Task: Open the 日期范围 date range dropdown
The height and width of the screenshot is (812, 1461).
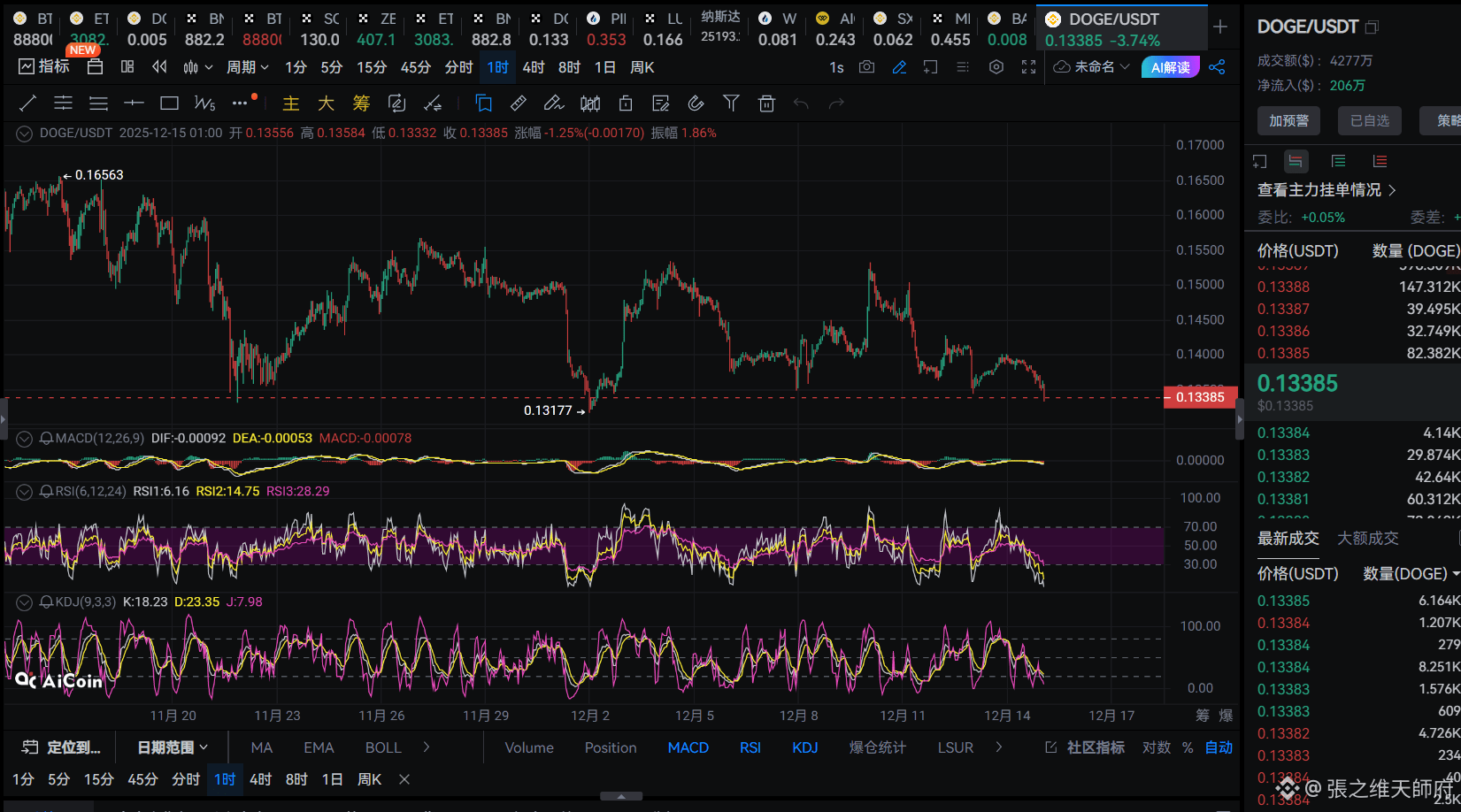Action: tap(172, 747)
